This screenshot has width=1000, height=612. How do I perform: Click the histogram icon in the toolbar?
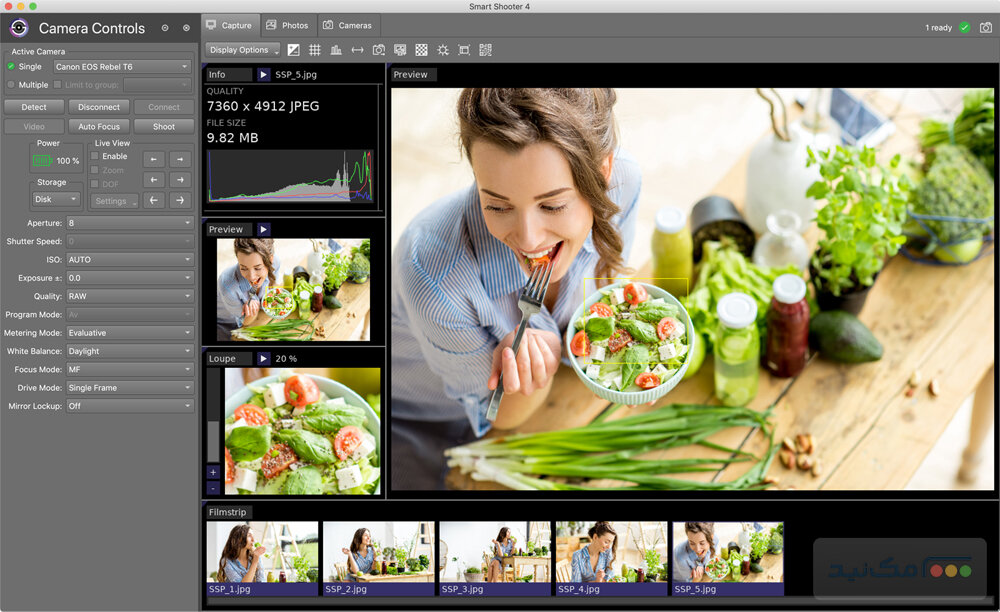[x=336, y=50]
